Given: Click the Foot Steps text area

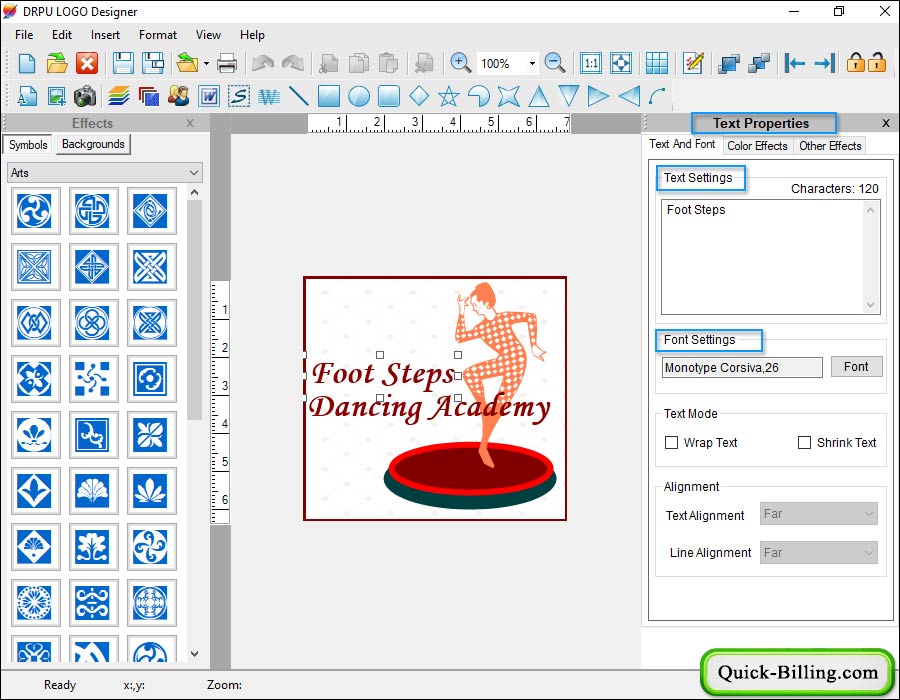Looking at the screenshot, I should click(770, 256).
